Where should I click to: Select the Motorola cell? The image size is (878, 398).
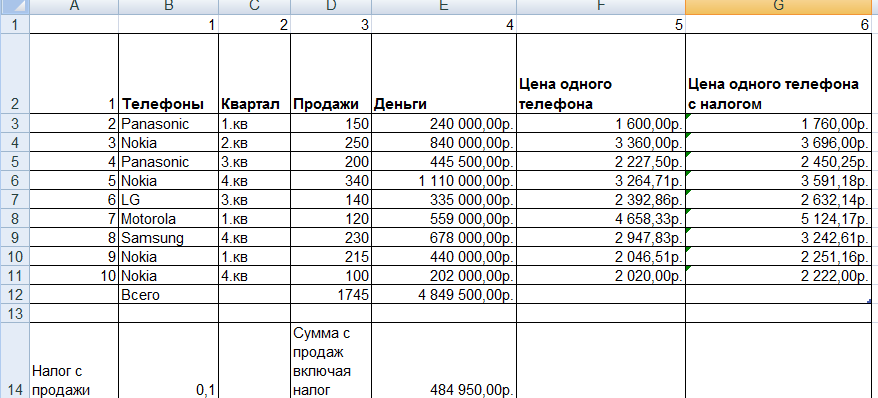point(169,219)
